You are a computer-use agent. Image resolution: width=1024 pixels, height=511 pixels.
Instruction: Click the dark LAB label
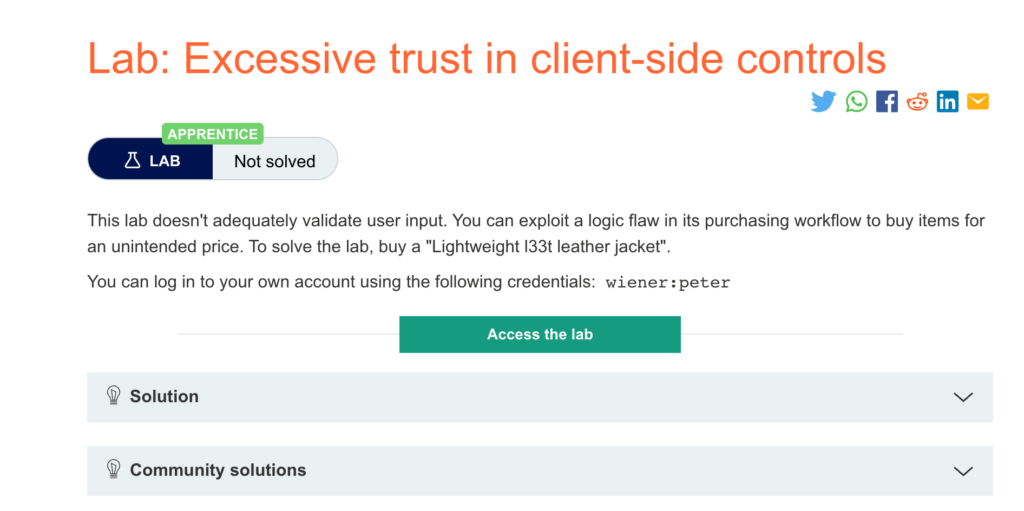click(x=151, y=161)
